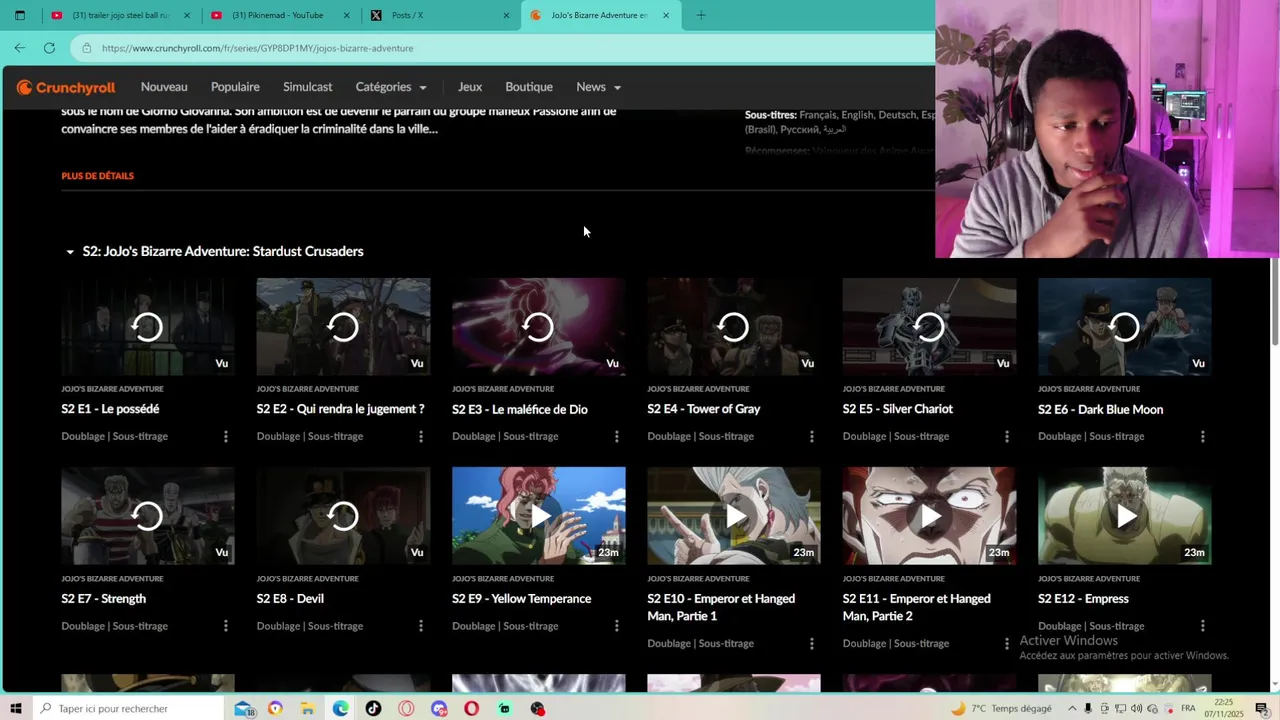1280x720 pixels.
Task: Close the Posts / X tab
Action: [506, 15]
